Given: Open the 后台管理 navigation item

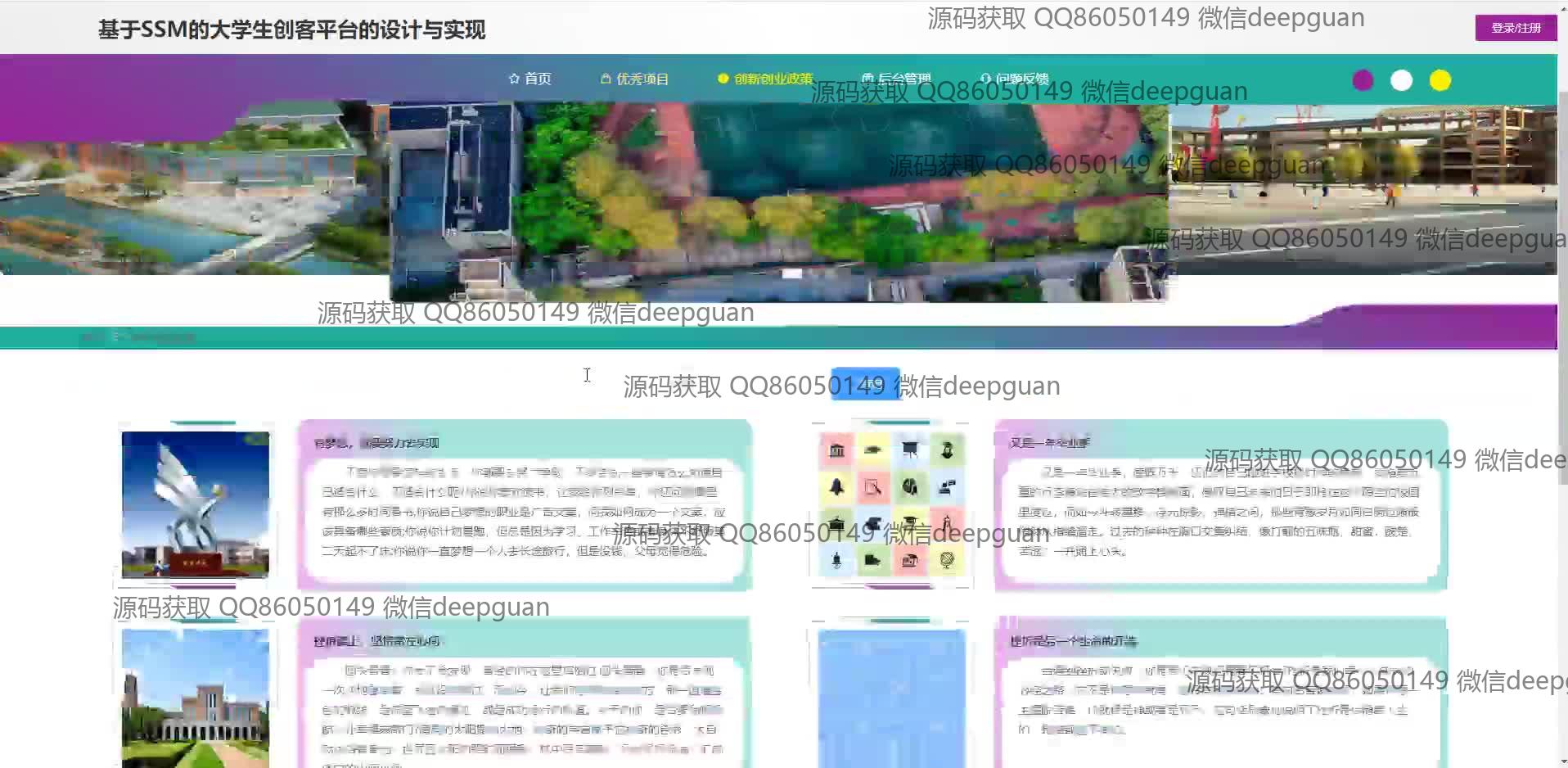Looking at the screenshot, I should pyautogui.click(x=903, y=79).
